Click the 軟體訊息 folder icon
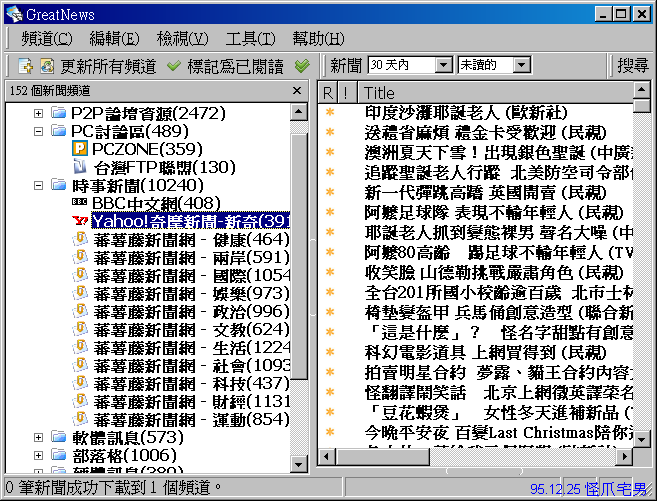 pos(59,437)
